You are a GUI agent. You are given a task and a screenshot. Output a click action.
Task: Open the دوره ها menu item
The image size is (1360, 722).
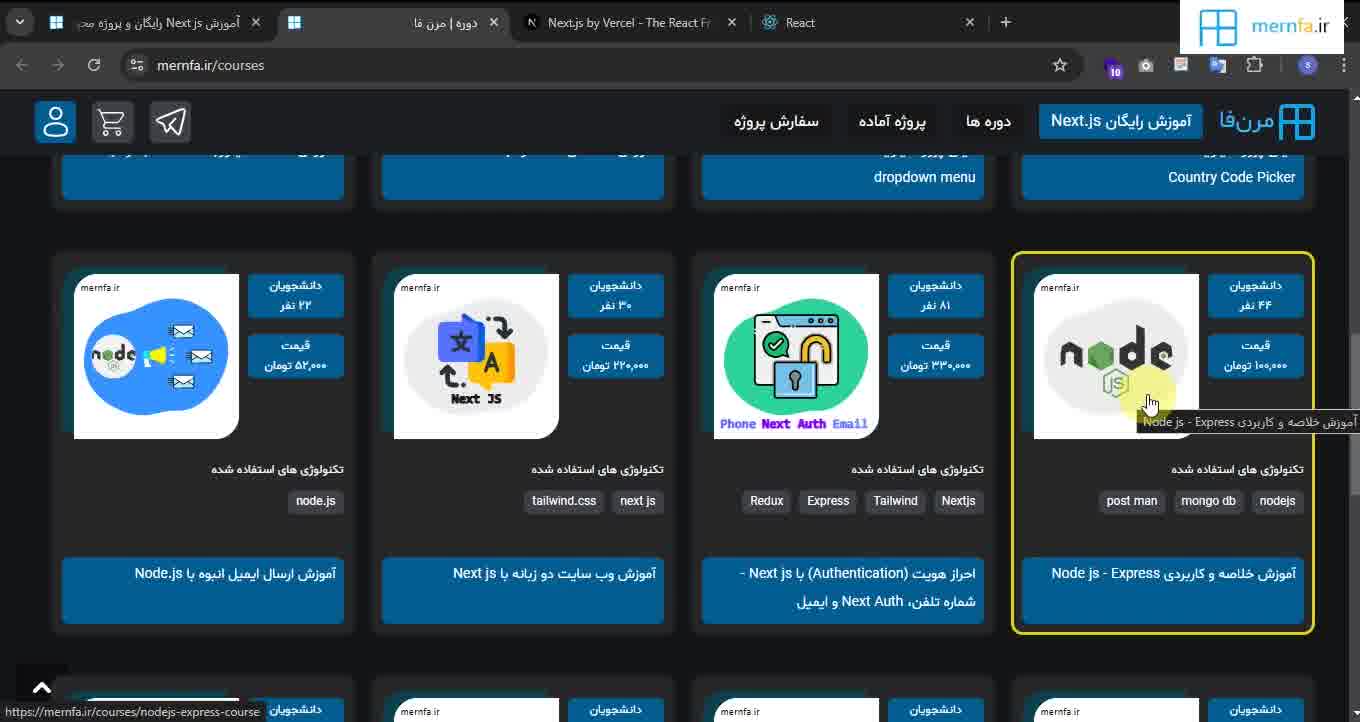(989, 121)
